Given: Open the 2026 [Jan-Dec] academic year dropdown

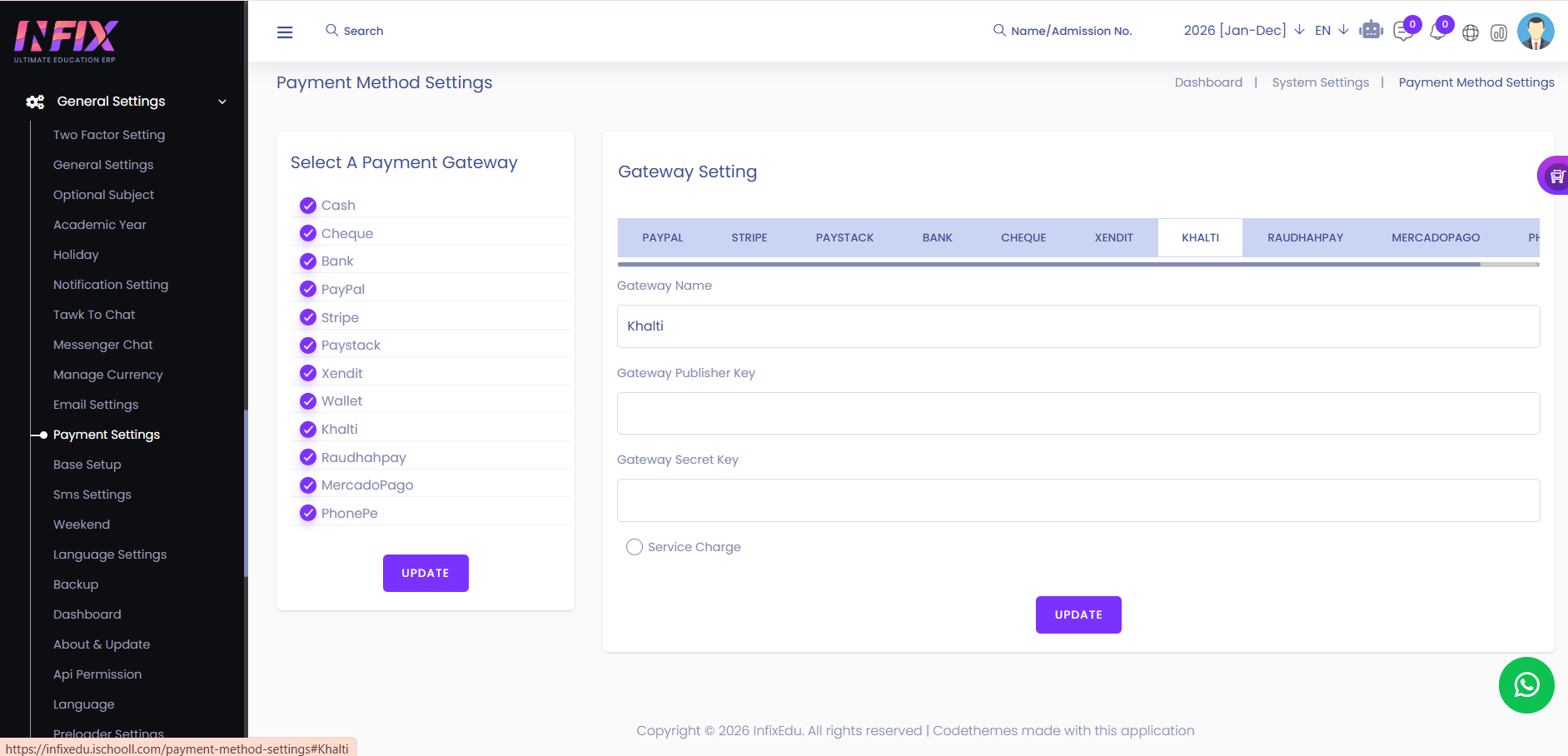Looking at the screenshot, I should click(x=1244, y=30).
